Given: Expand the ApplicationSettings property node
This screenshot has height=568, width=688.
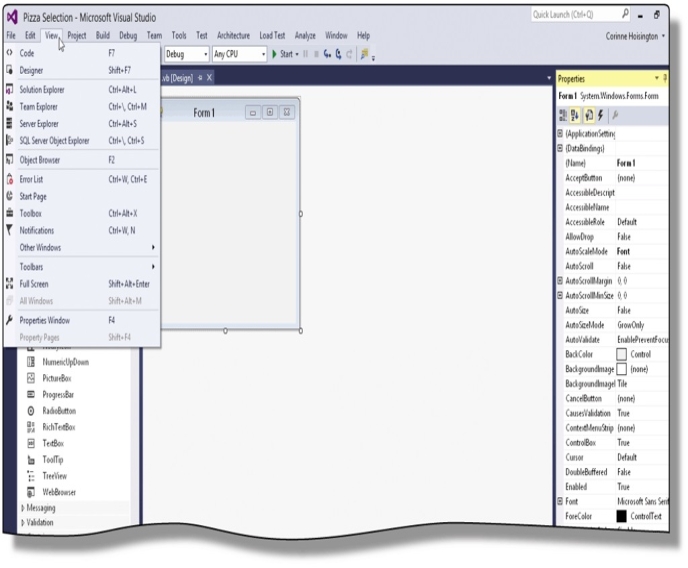Looking at the screenshot, I should coord(560,133).
